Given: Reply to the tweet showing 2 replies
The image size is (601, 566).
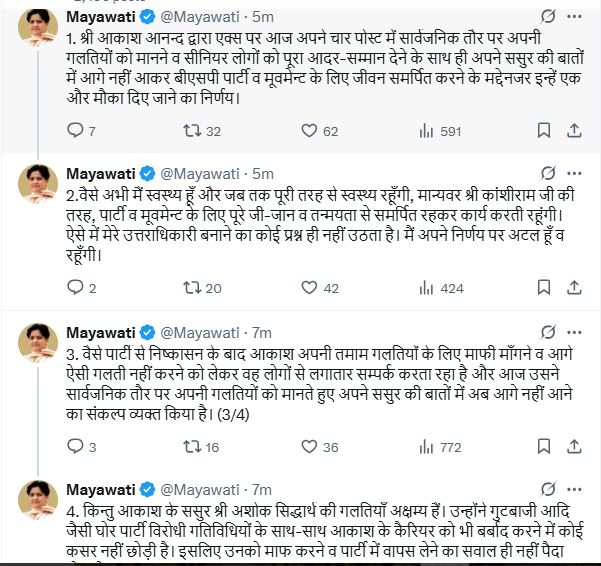Looking at the screenshot, I should [x=76, y=288].
